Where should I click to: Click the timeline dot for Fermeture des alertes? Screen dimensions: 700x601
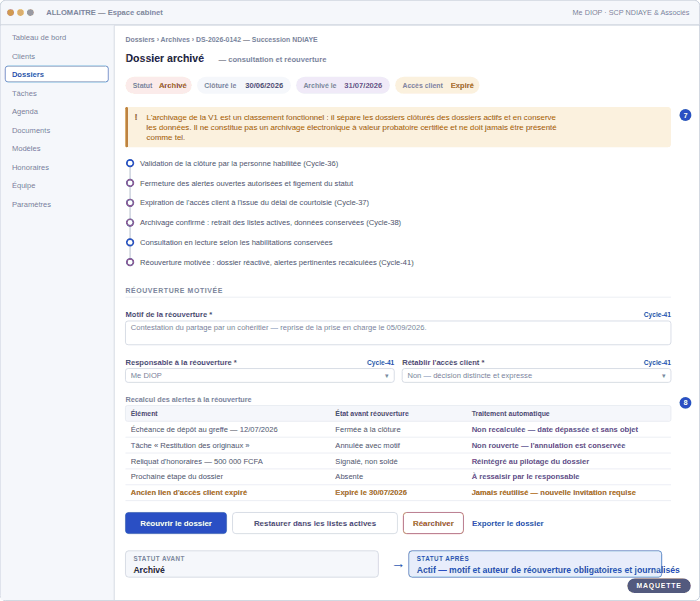tap(130, 183)
